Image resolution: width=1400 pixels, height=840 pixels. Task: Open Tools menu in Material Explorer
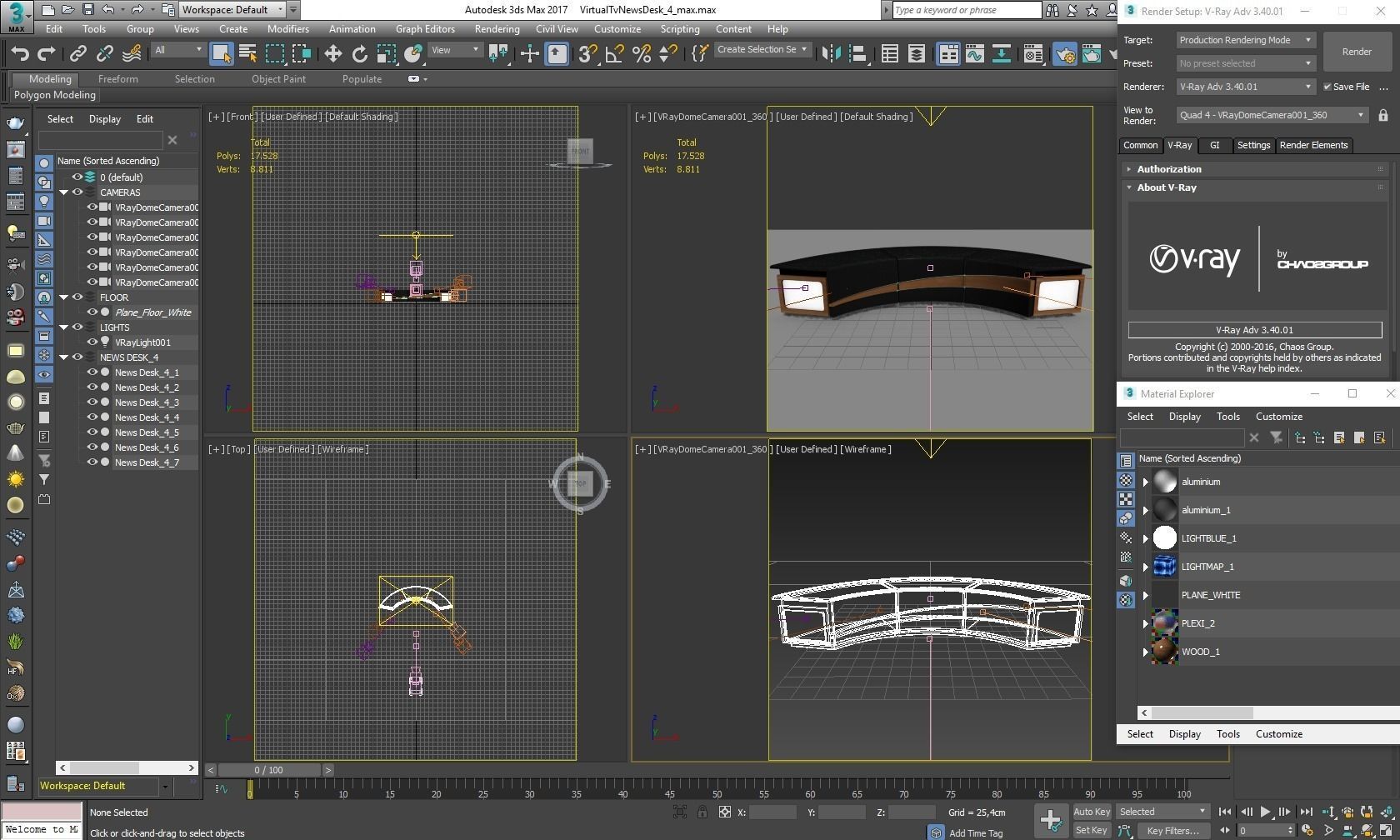click(x=1227, y=417)
